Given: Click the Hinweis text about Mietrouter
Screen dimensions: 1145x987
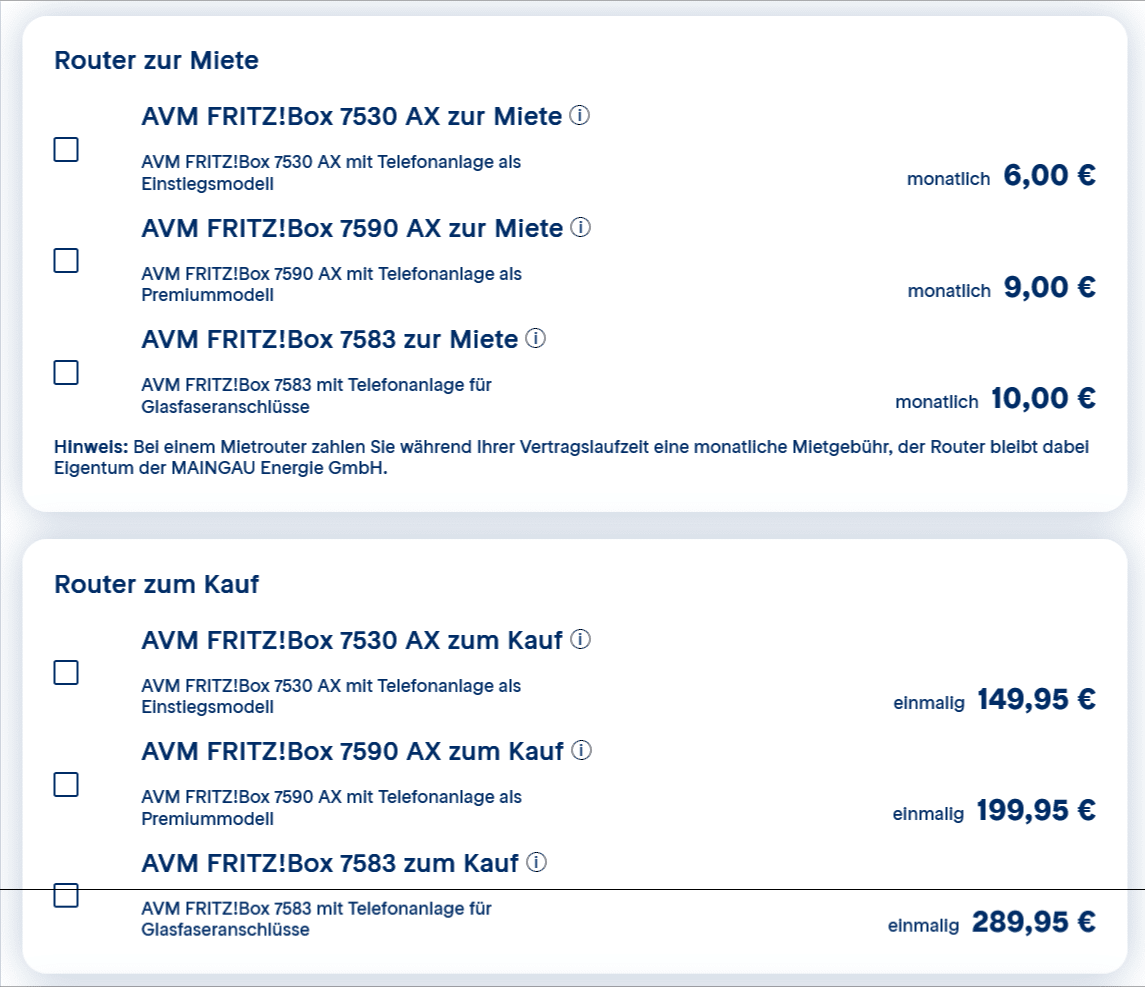Looking at the screenshot, I should (572, 457).
